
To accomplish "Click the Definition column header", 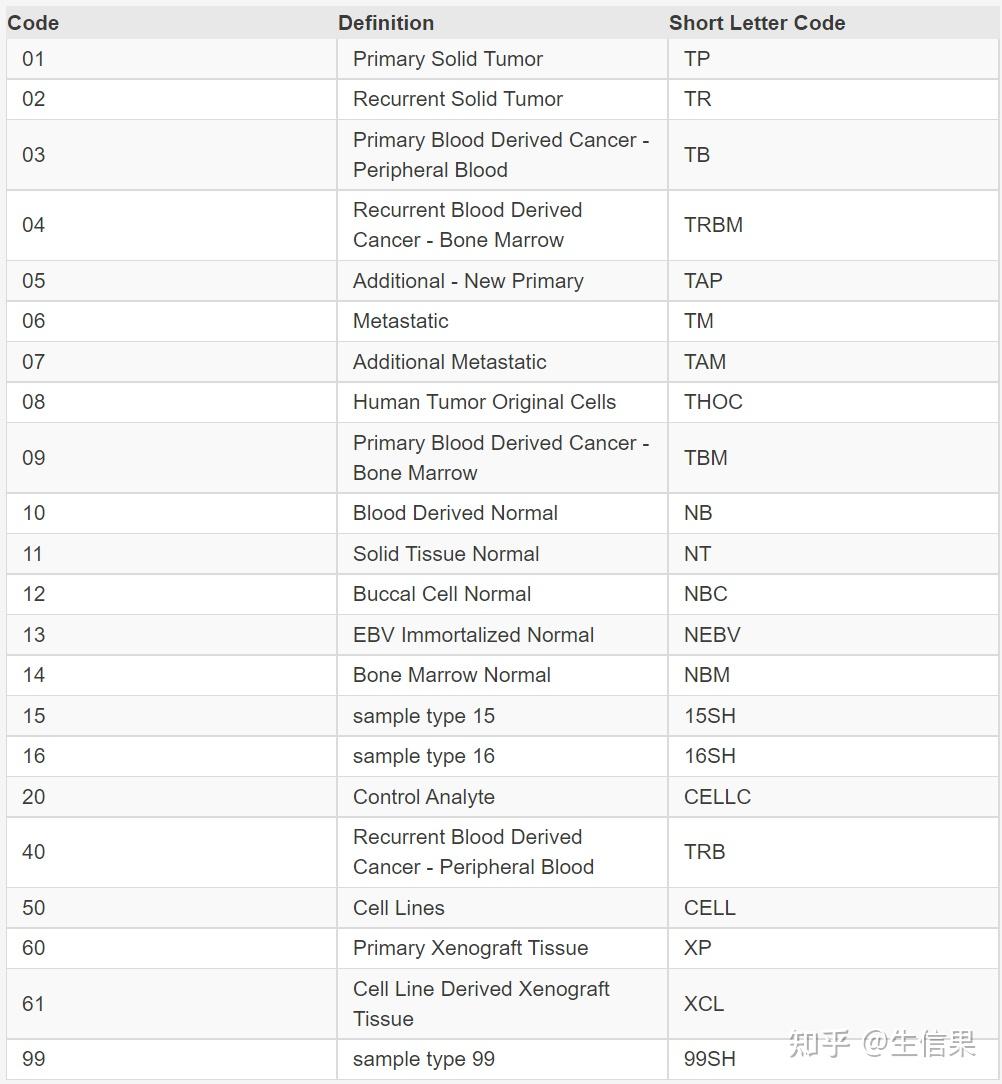I will click(x=386, y=22).
